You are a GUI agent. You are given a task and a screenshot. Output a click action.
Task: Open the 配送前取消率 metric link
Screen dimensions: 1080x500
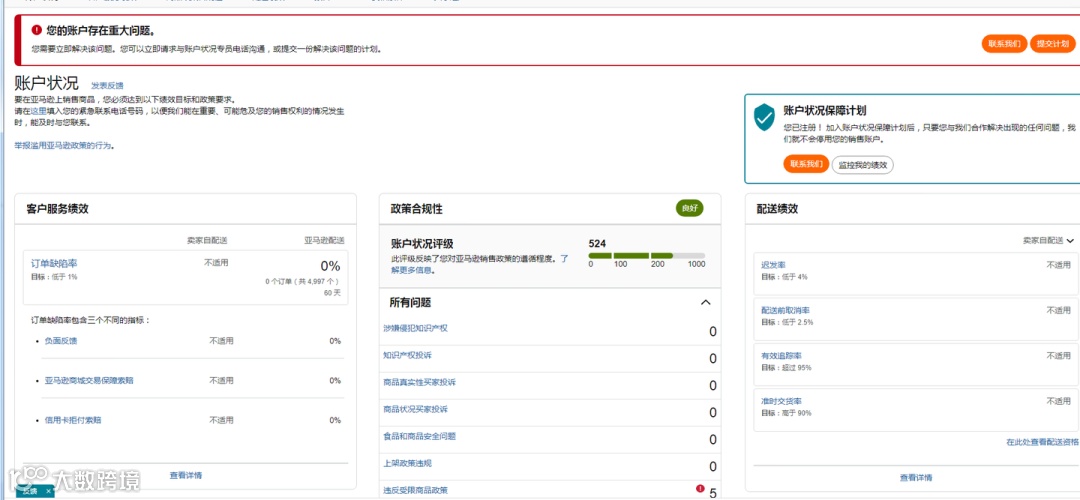pyautogui.click(x=785, y=310)
